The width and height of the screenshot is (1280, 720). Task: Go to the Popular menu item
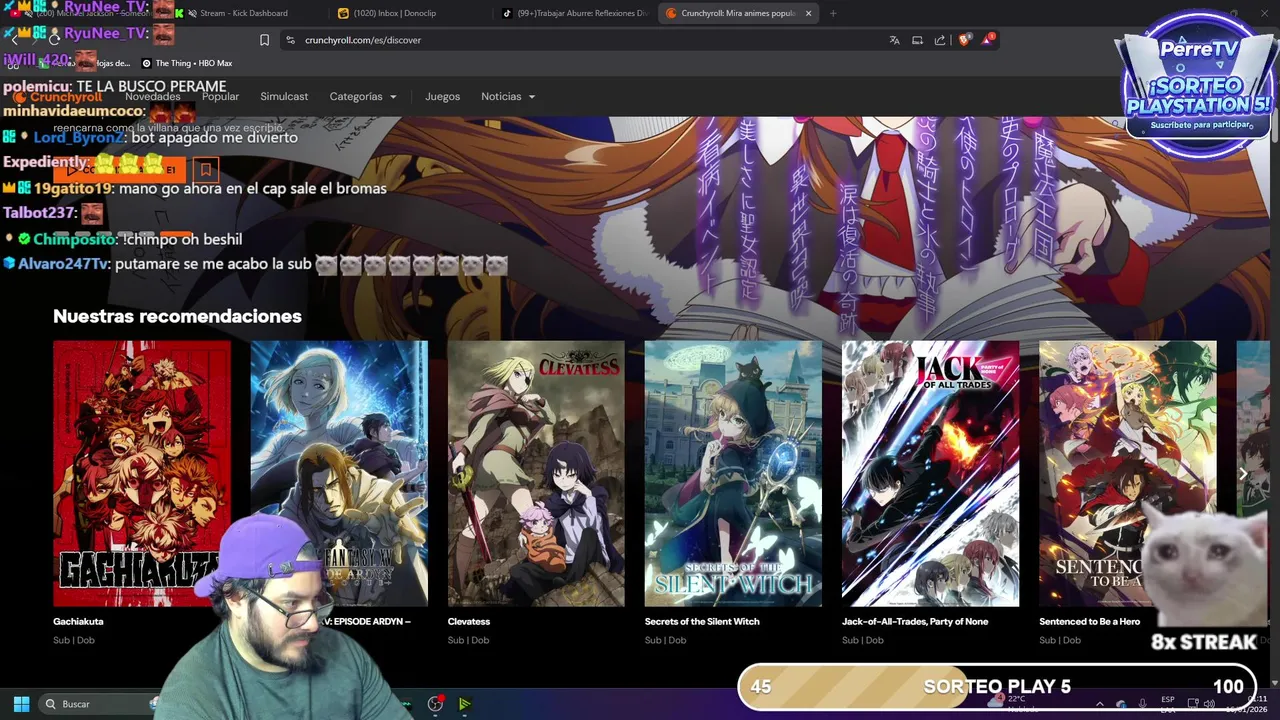point(220,96)
